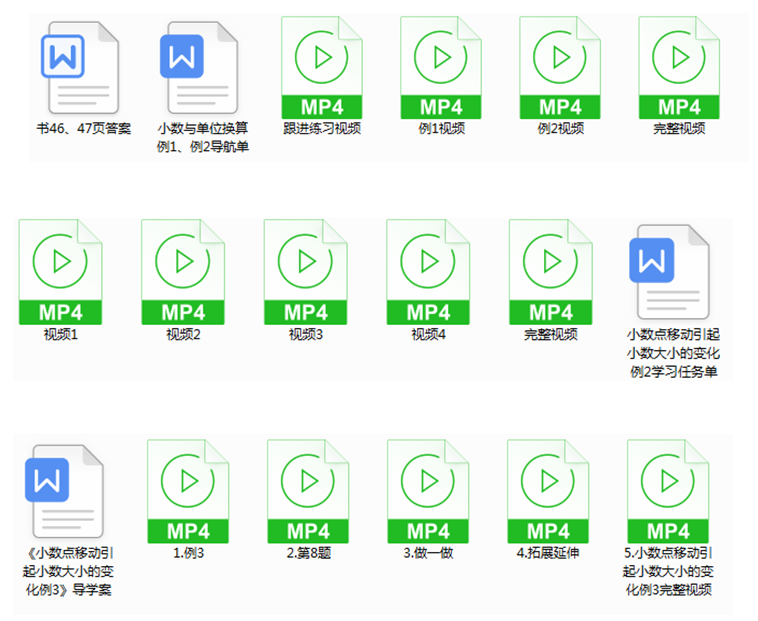The image size is (758, 621).
Task: Click the 例1视频 MP4 file icon
Action: (x=441, y=68)
